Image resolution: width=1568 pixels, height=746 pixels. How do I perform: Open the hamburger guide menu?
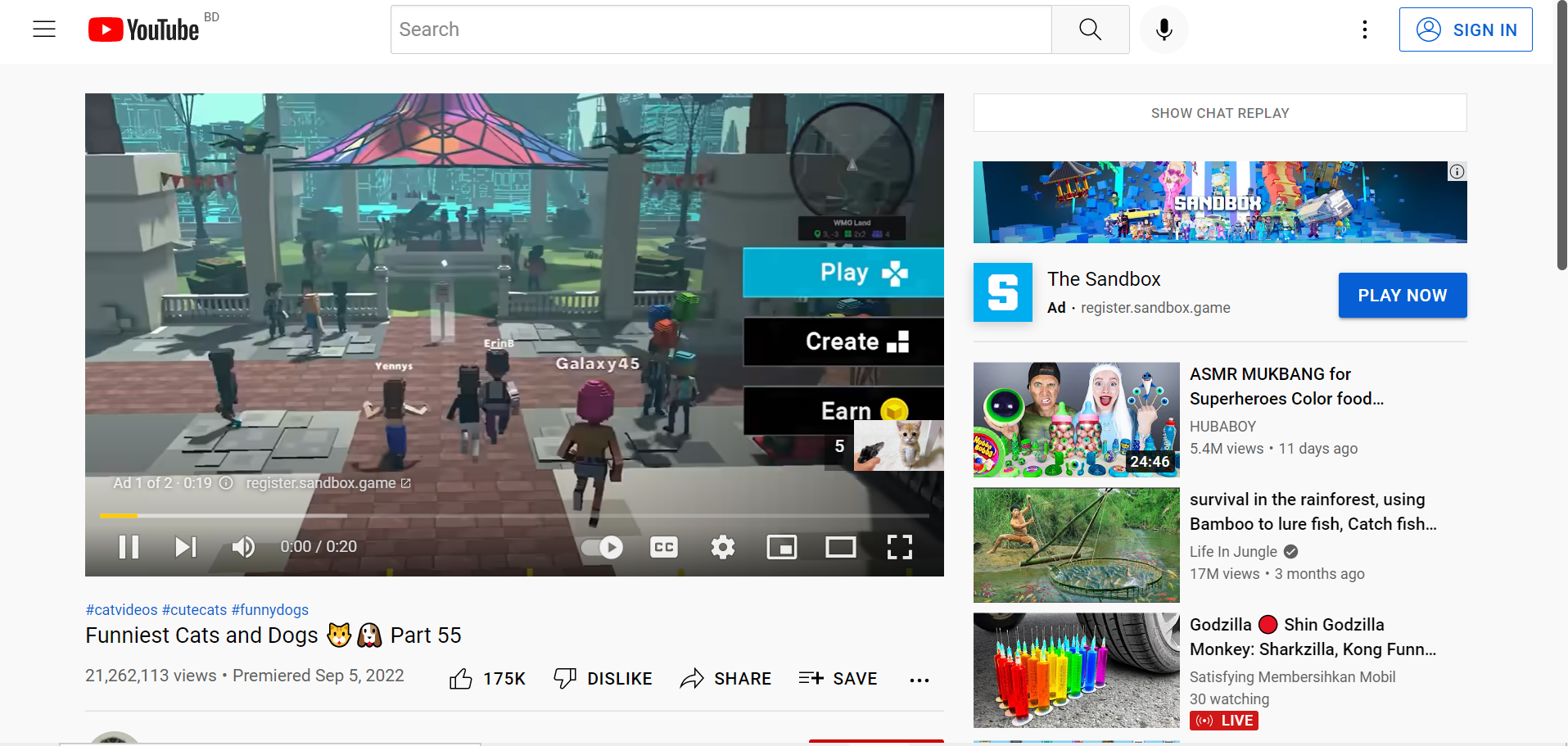44,29
